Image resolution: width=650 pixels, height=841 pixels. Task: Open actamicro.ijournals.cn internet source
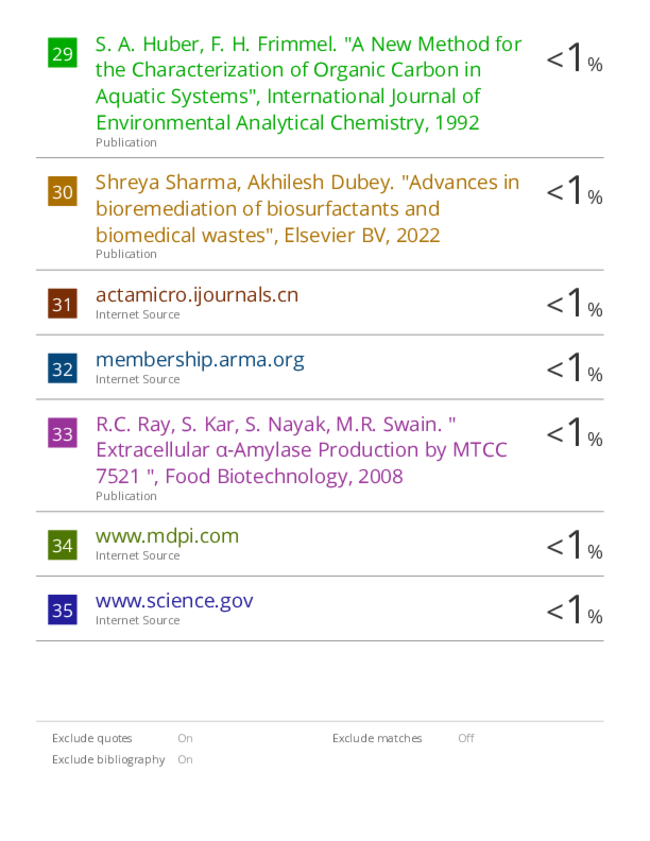(197, 295)
